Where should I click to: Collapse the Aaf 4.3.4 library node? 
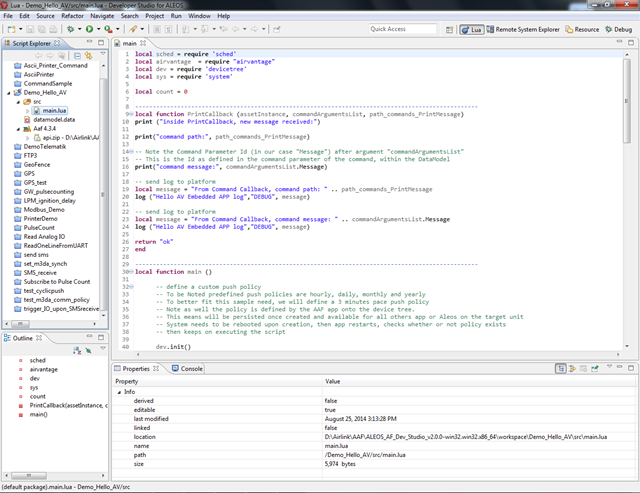(18, 129)
